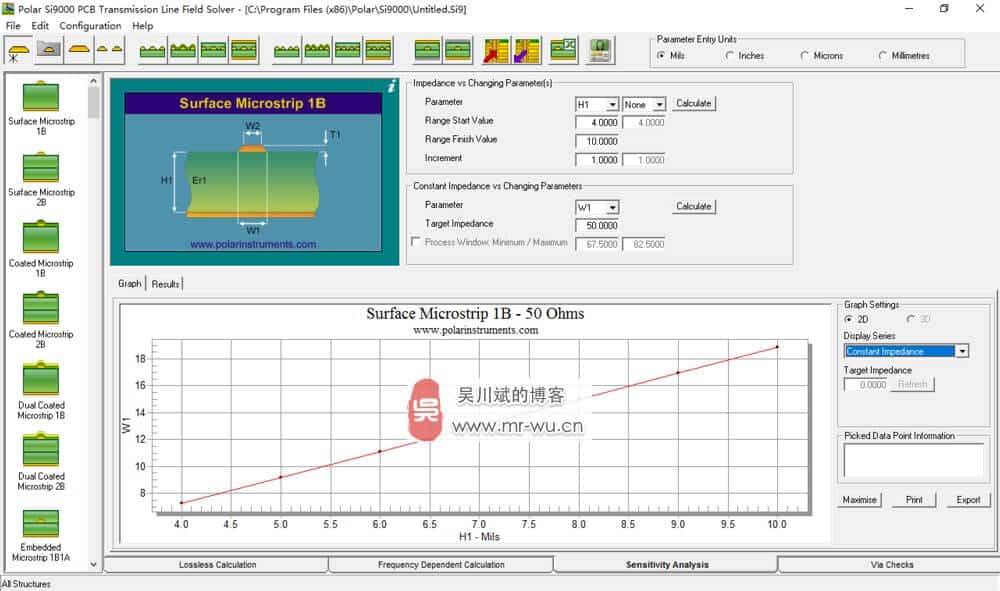Click fourth icon in third toolbar structure group
Screen dimensions: 1000x591
[x=378, y=50]
